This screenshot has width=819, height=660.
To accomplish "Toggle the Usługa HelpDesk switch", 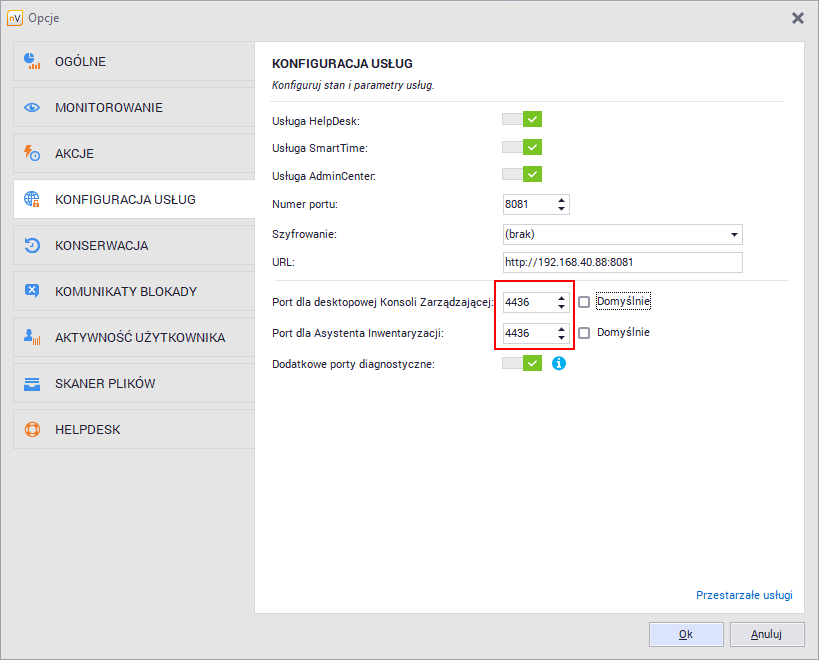I will pos(522,120).
